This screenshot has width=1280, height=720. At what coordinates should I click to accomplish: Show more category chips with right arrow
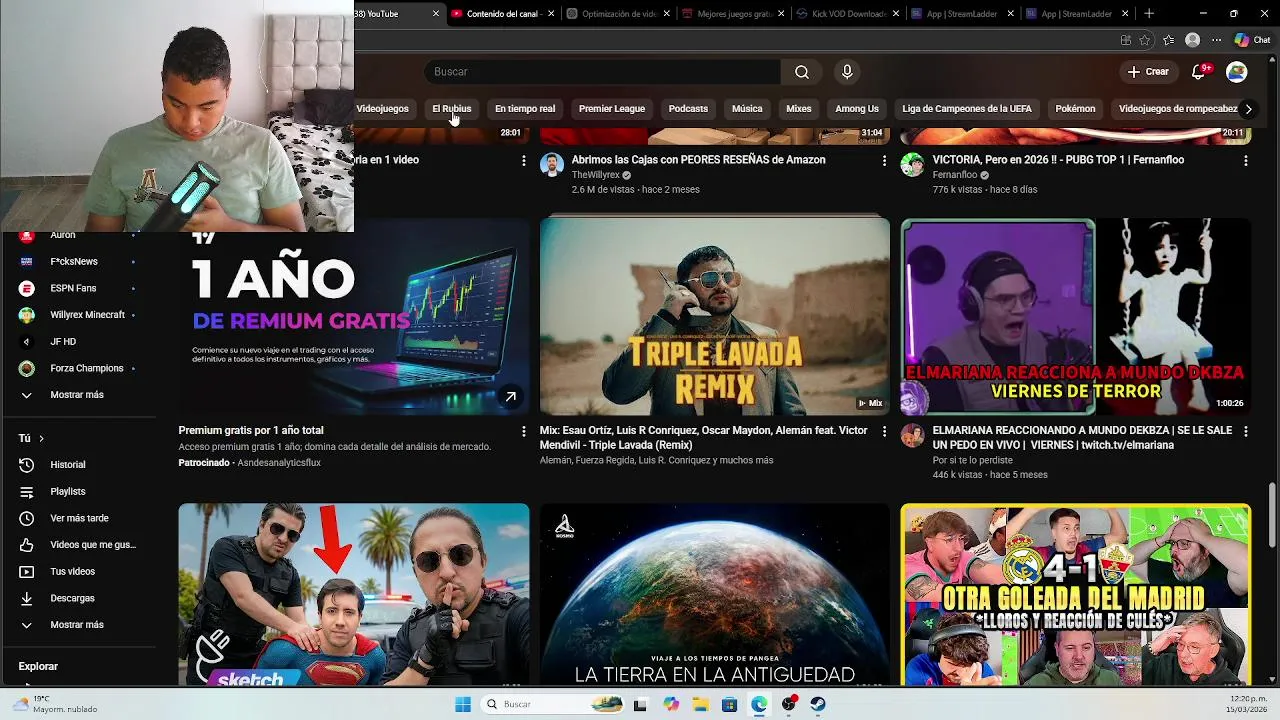pyautogui.click(x=1248, y=109)
